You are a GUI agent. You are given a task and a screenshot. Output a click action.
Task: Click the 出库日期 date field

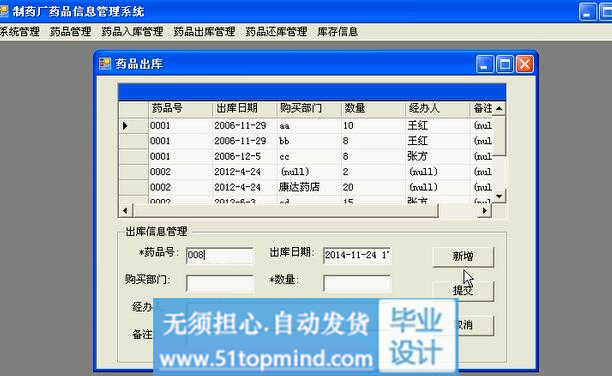pos(357,255)
